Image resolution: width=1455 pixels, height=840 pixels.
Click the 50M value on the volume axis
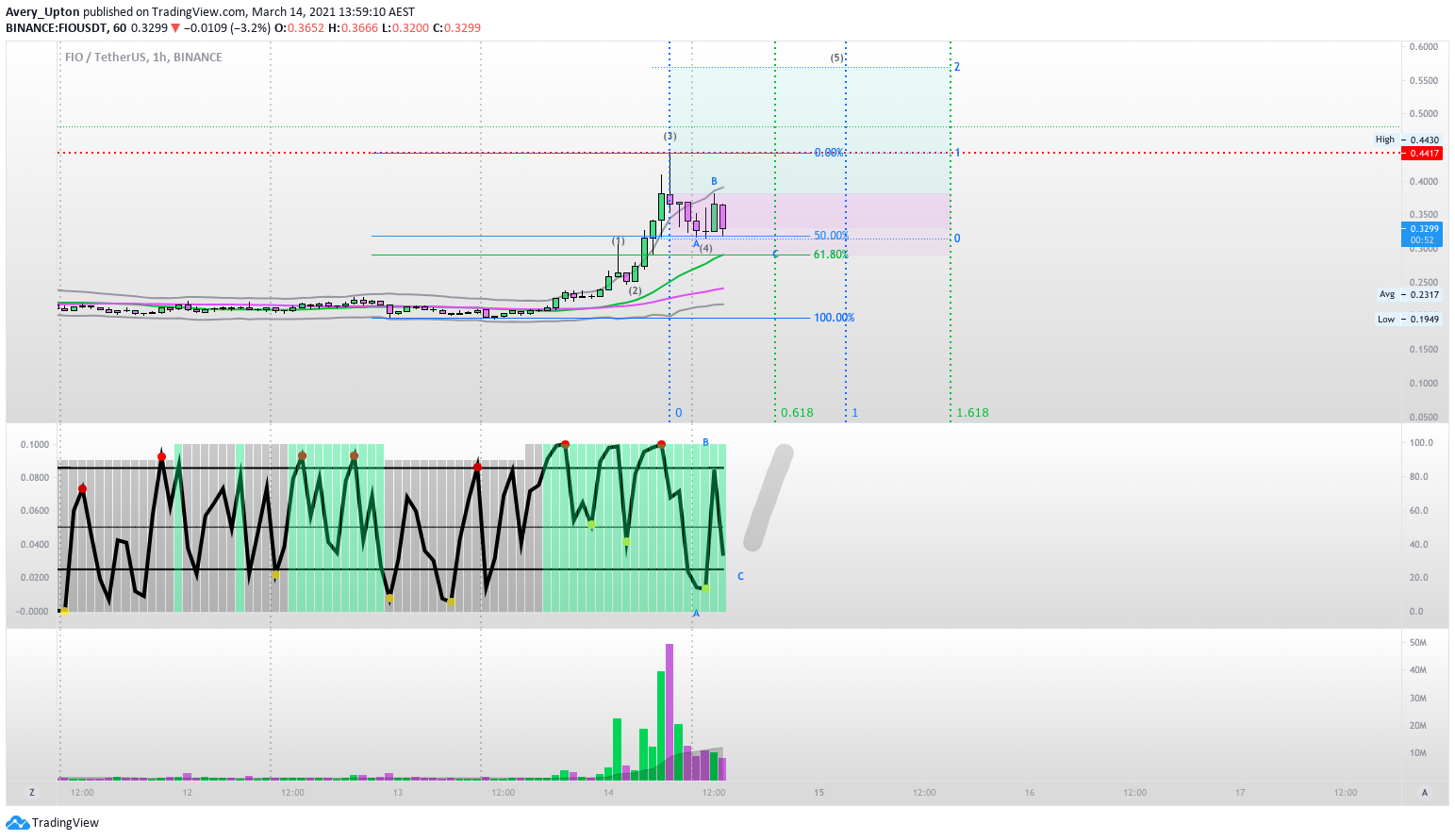[x=1417, y=643]
